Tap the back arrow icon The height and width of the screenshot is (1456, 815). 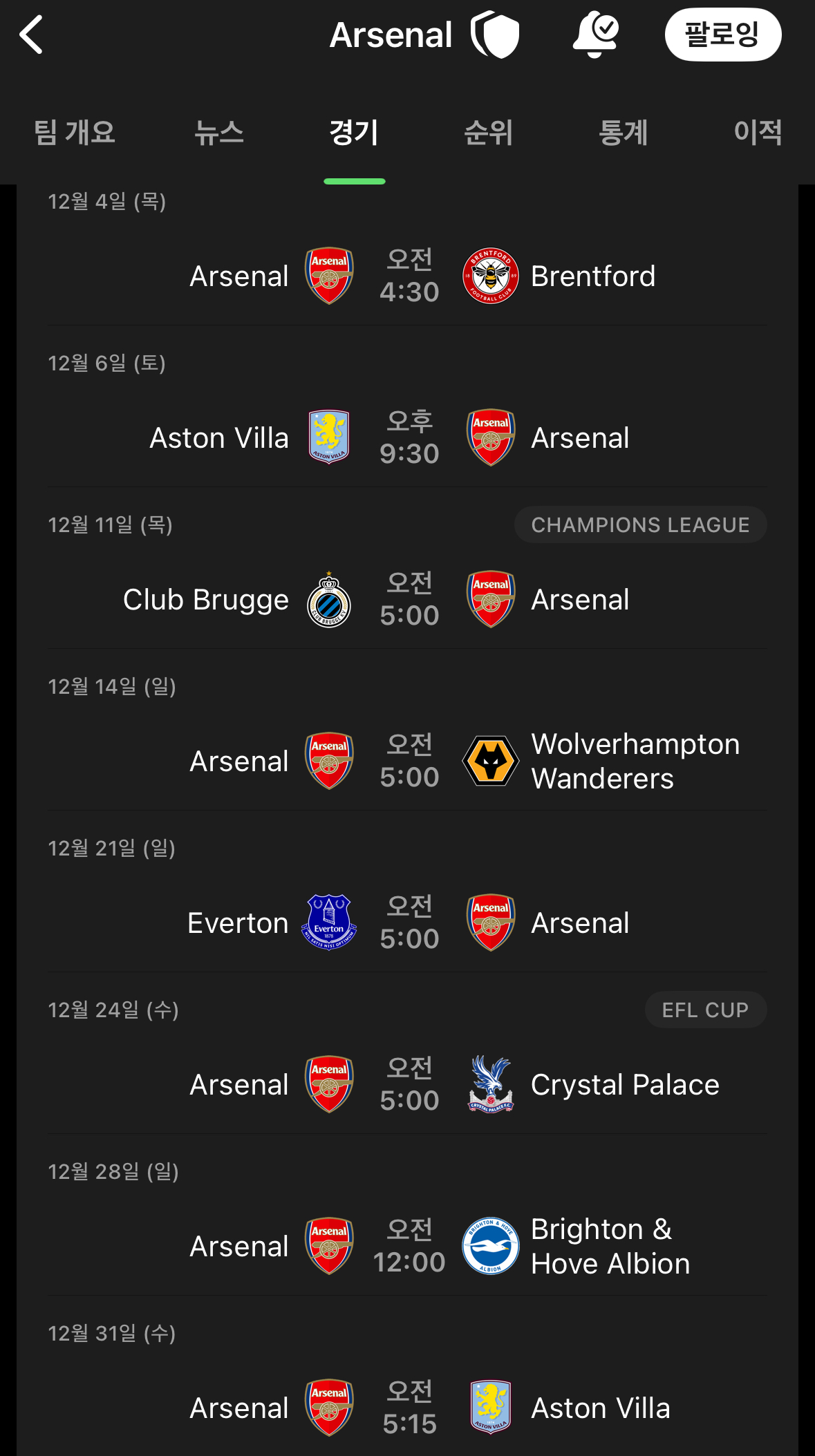click(32, 35)
